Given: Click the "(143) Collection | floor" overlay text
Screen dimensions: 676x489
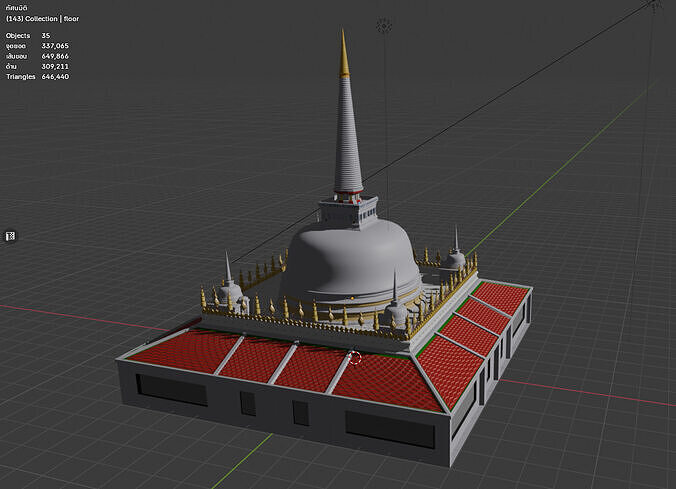Looking at the screenshot, I should (x=42, y=19).
